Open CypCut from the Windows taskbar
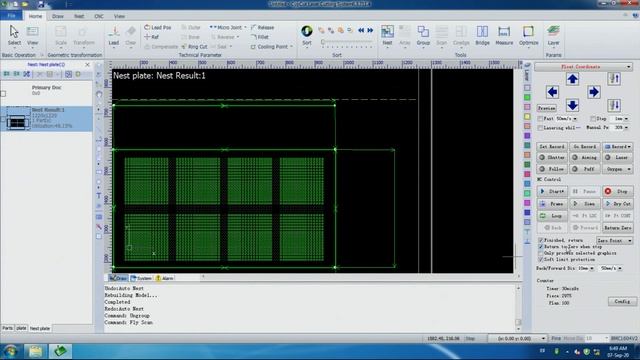This screenshot has height=360, width=640. 60,351
